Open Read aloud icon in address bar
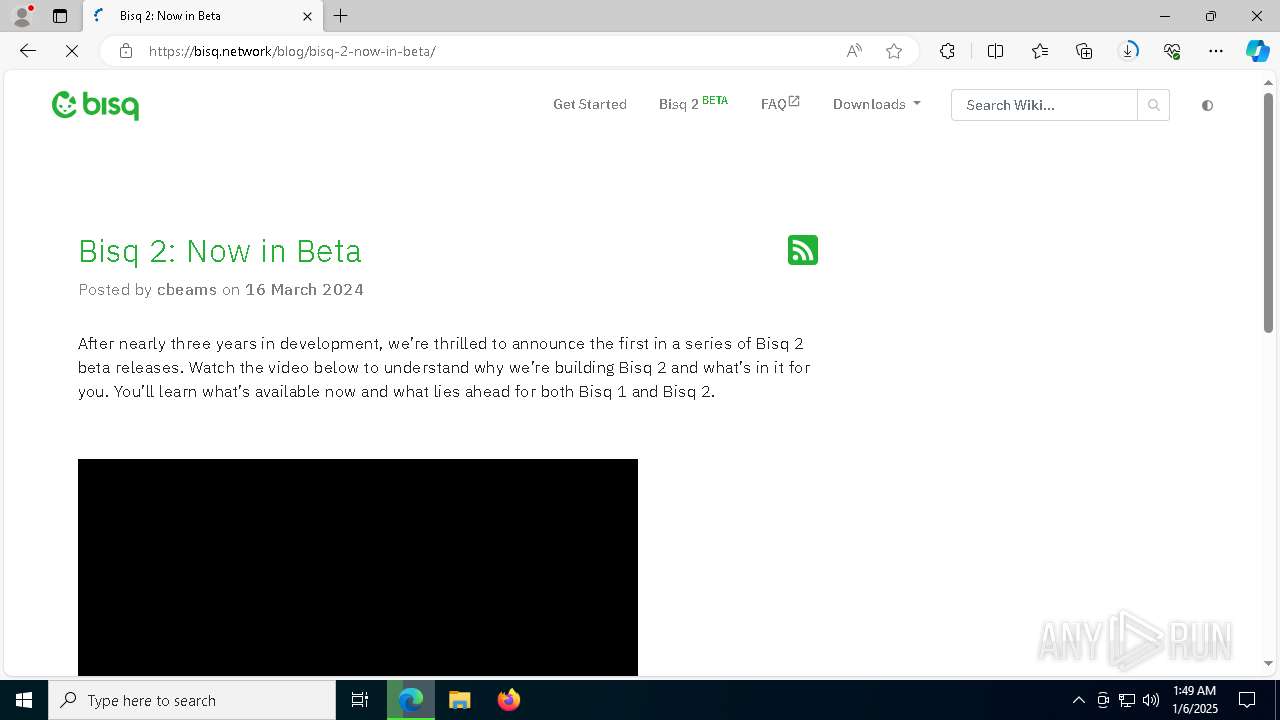Viewport: 1280px width, 720px height. click(854, 51)
